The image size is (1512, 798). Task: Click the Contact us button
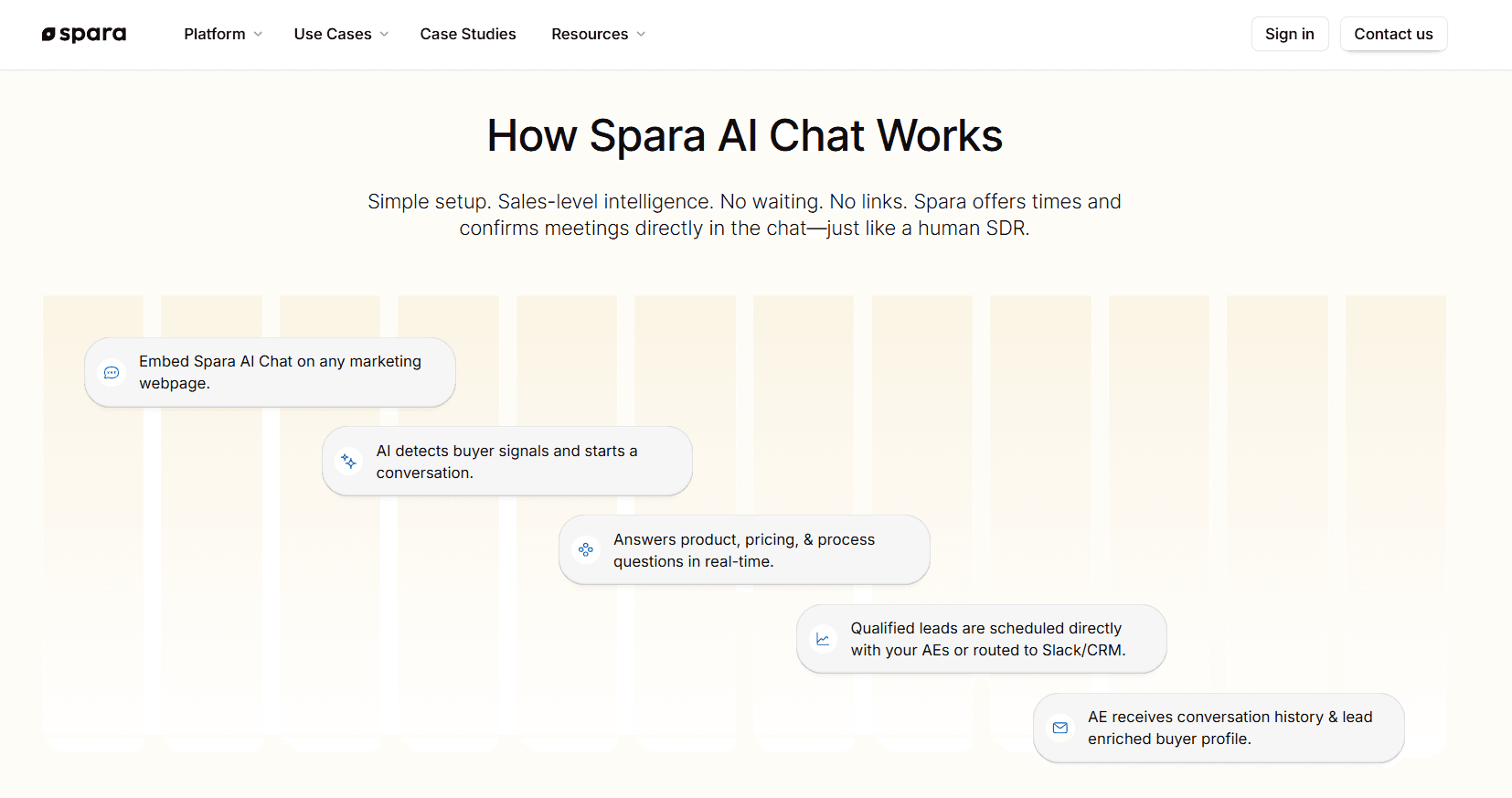coord(1393,34)
